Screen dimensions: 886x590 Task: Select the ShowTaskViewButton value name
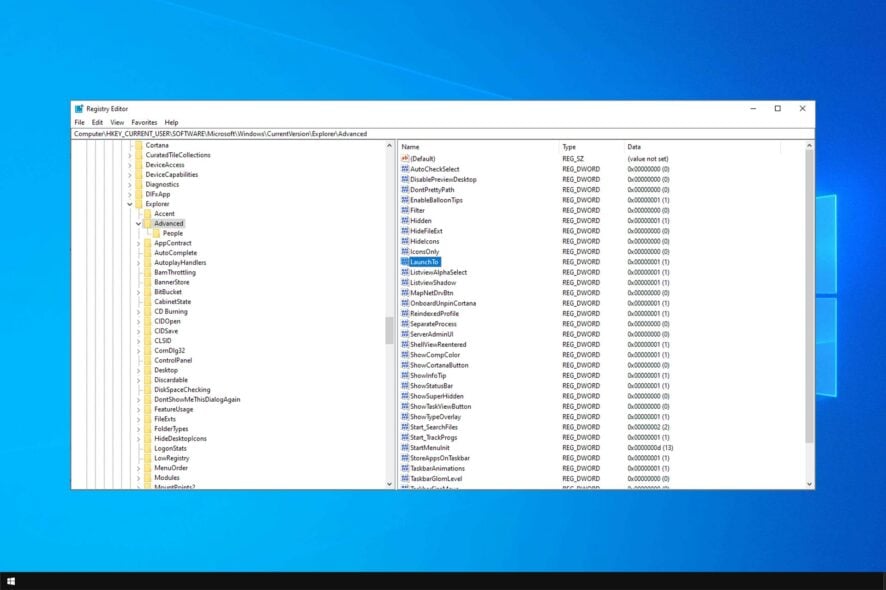click(x=441, y=406)
